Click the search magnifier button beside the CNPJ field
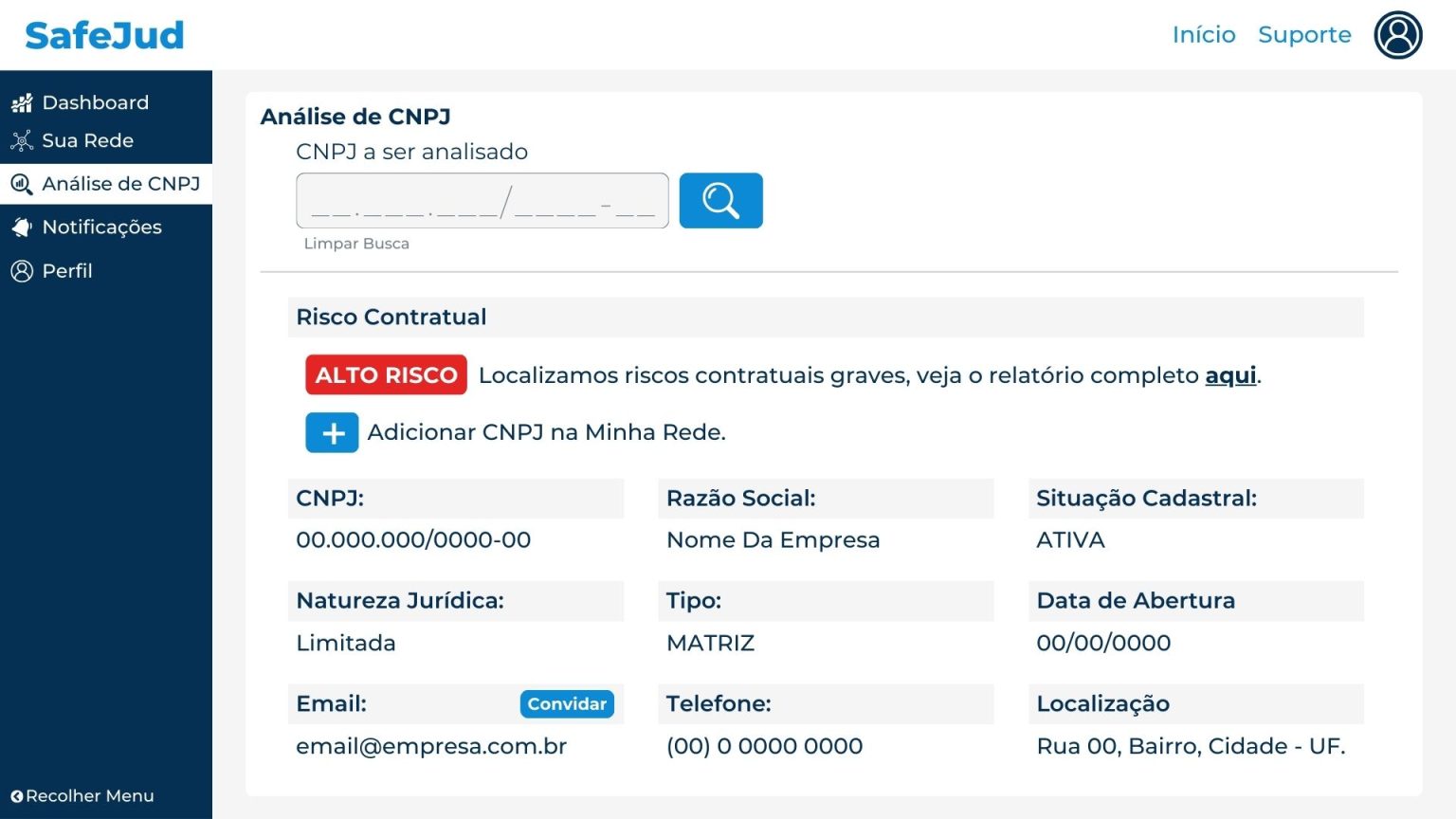The height and width of the screenshot is (819, 1456). [x=720, y=200]
